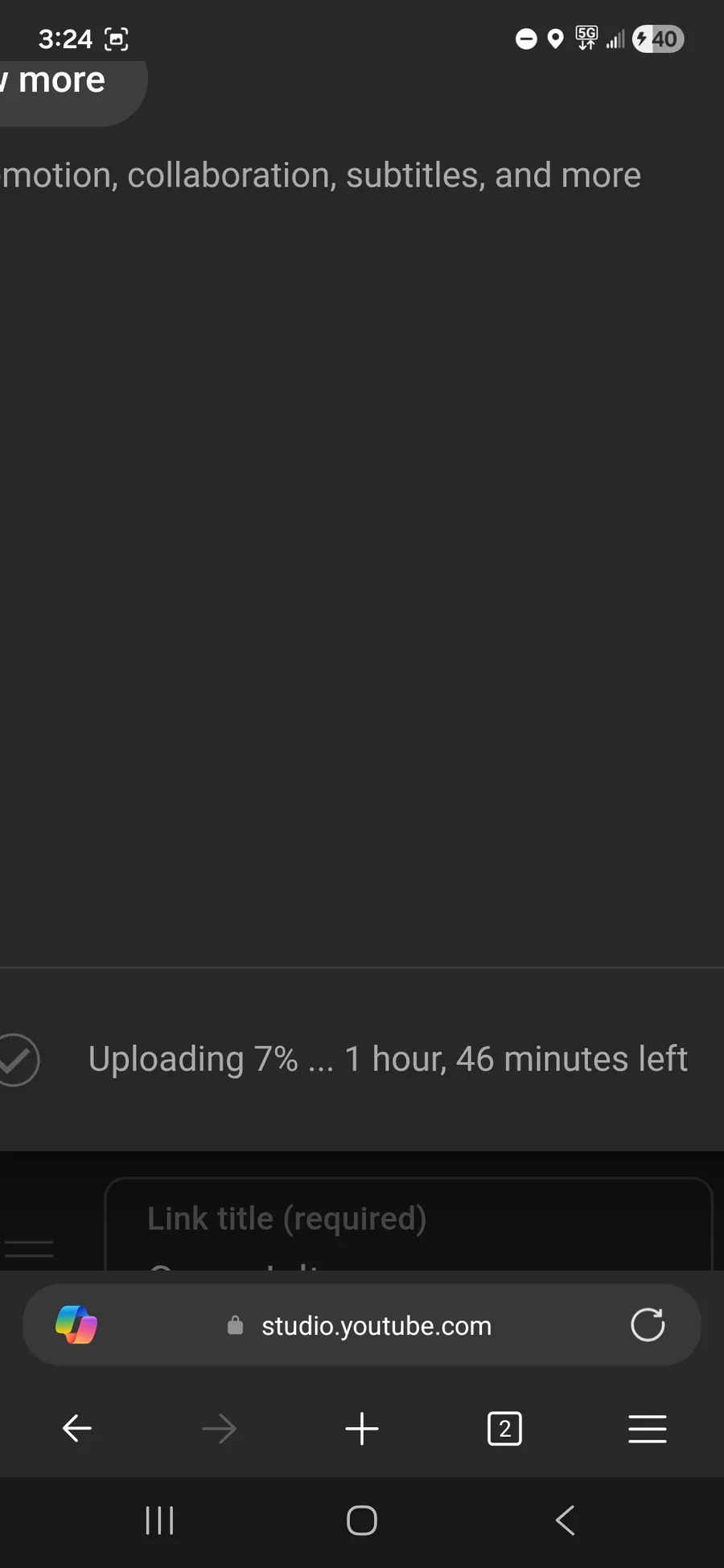Open the browser hamburger menu
This screenshot has height=1568, width=724.
coord(647,1429)
